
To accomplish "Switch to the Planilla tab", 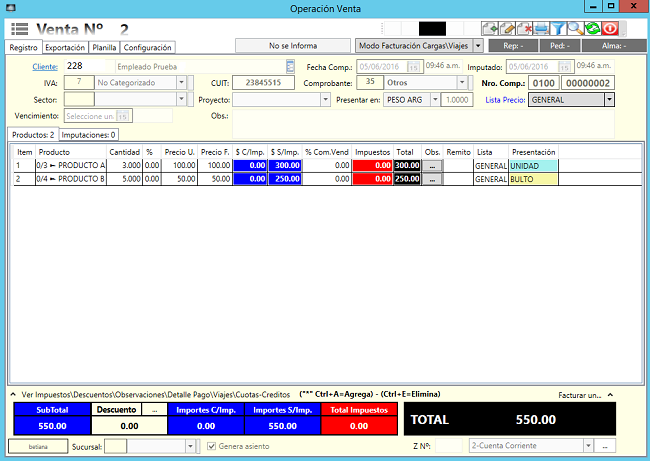I will click(104, 48).
